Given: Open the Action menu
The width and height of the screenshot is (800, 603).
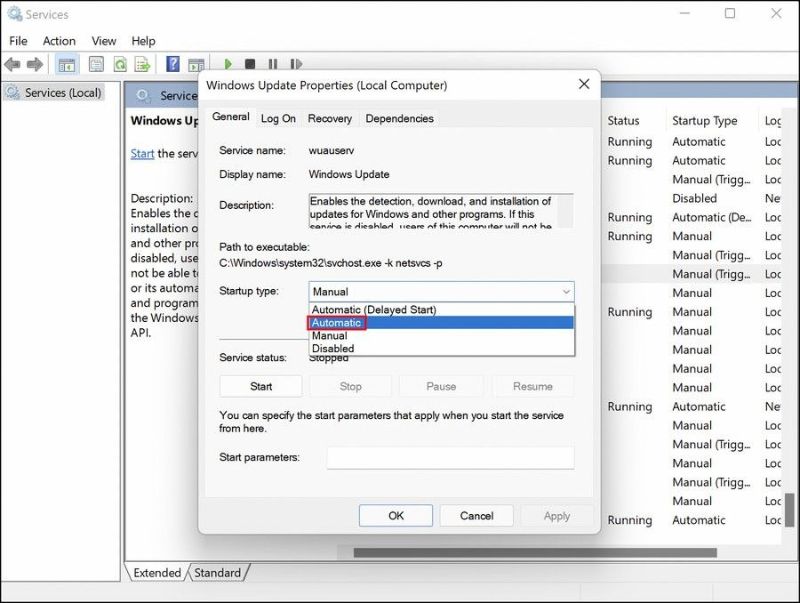Looking at the screenshot, I should pyautogui.click(x=59, y=41).
